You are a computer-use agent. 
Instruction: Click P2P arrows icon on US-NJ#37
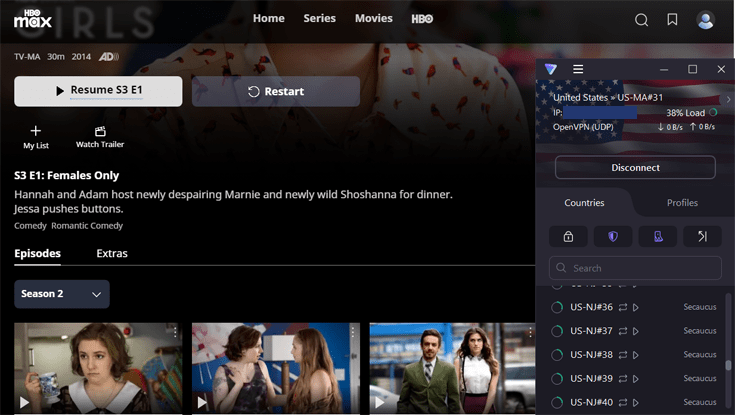tap(622, 331)
